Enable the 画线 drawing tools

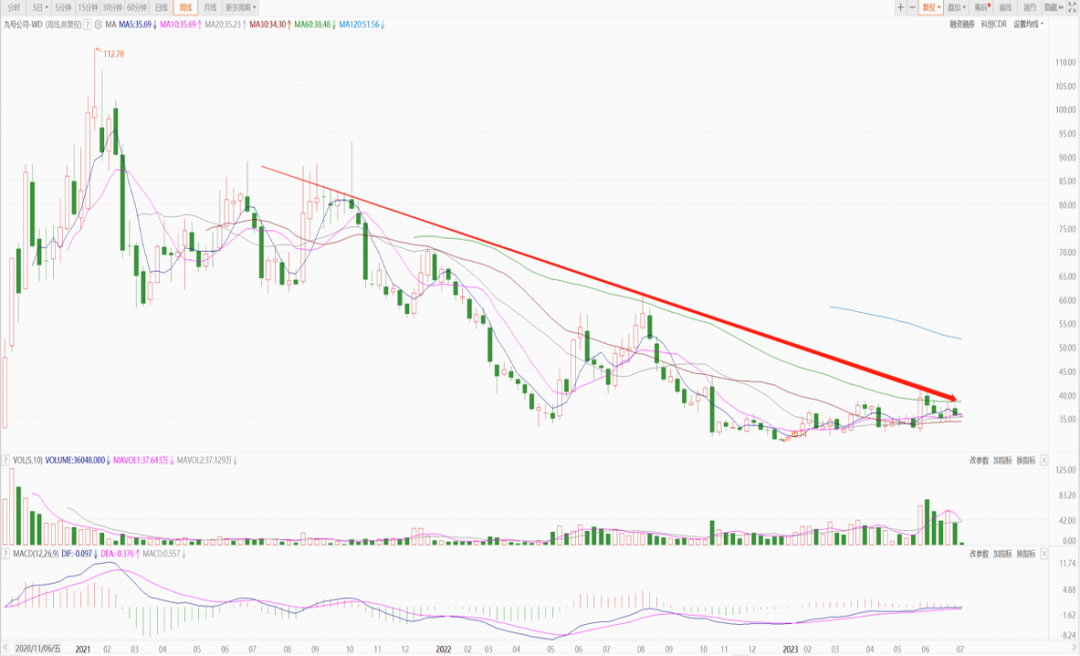click(1006, 8)
